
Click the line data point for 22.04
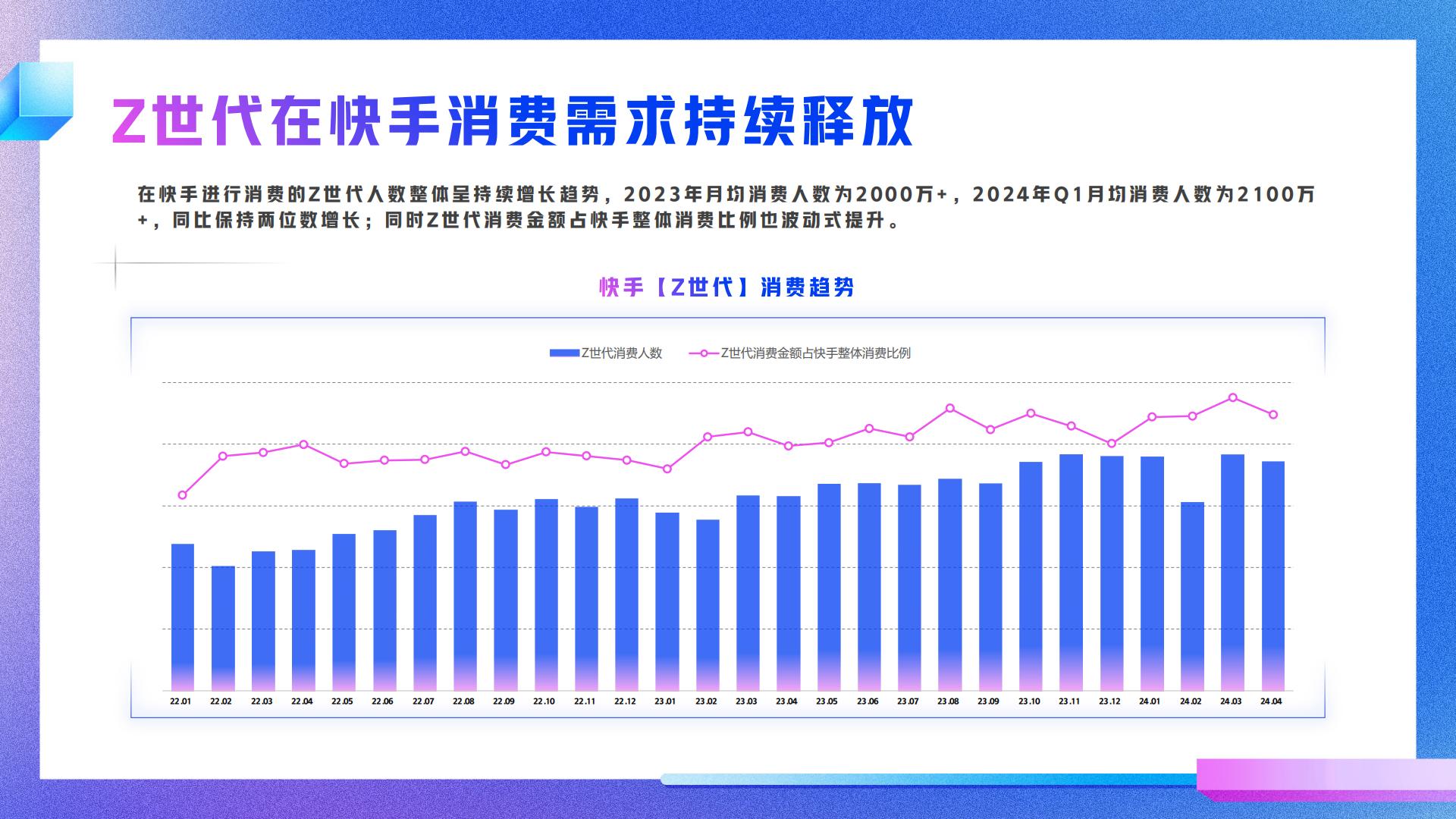click(x=303, y=444)
